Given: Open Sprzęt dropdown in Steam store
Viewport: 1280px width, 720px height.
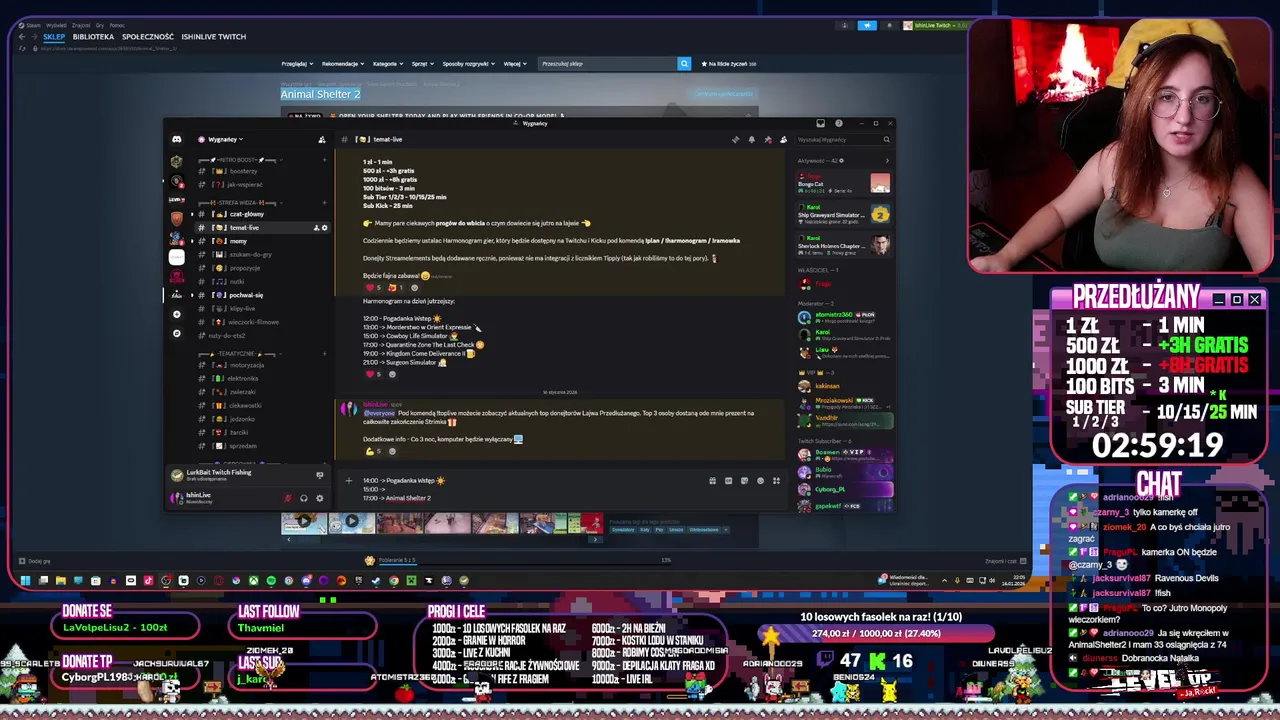Looking at the screenshot, I should pyautogui.click(x=423, y=64).
